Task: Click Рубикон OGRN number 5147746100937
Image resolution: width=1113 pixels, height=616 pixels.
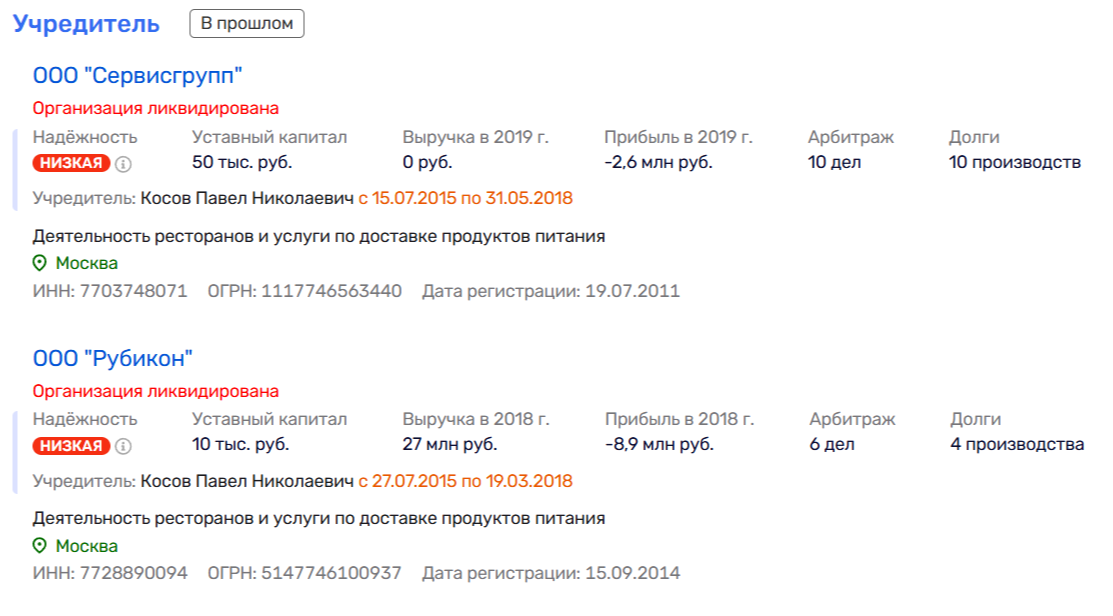Action: point(331,574)
